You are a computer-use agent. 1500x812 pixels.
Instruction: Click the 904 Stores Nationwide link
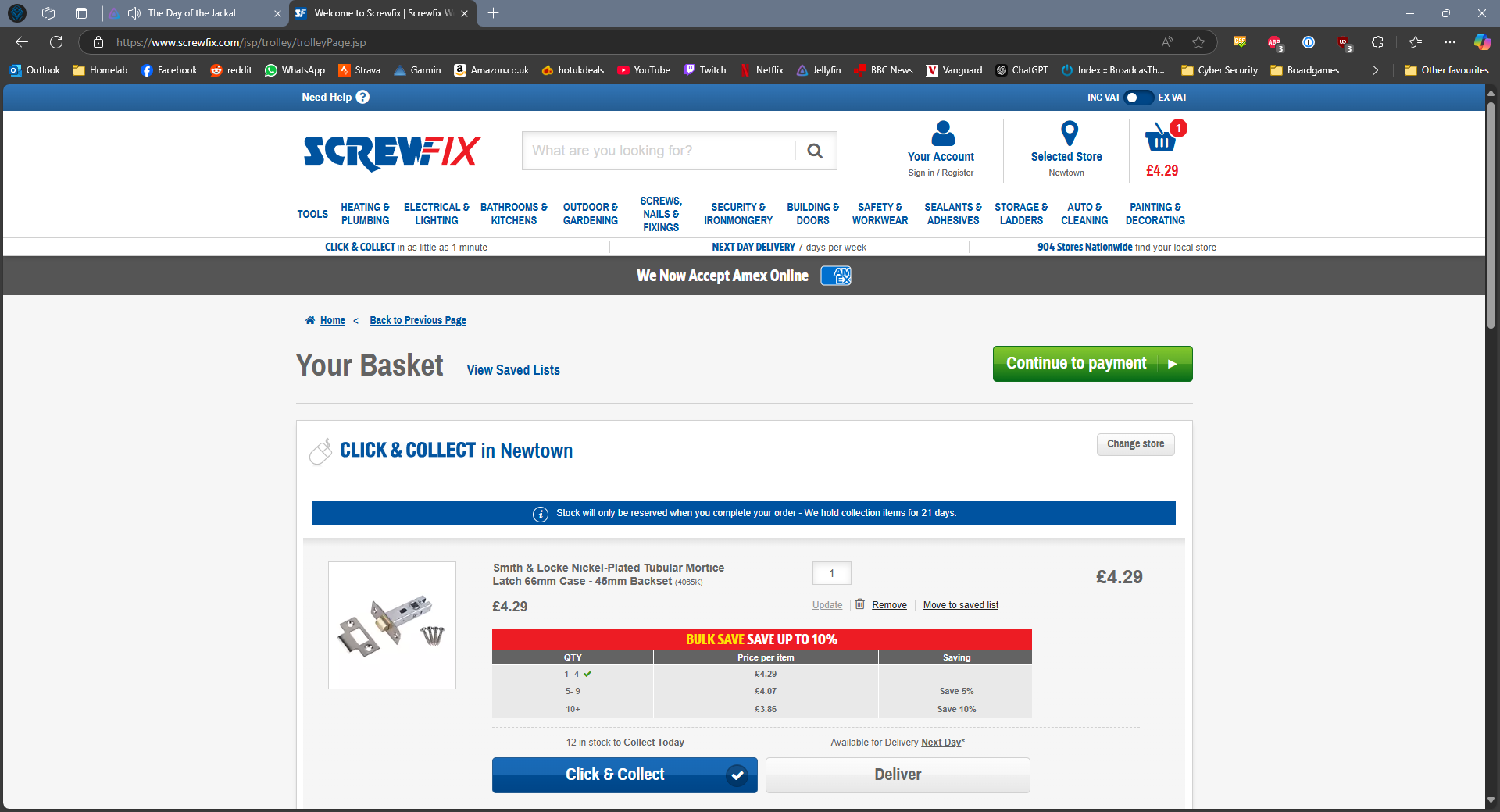point(1084,248)
